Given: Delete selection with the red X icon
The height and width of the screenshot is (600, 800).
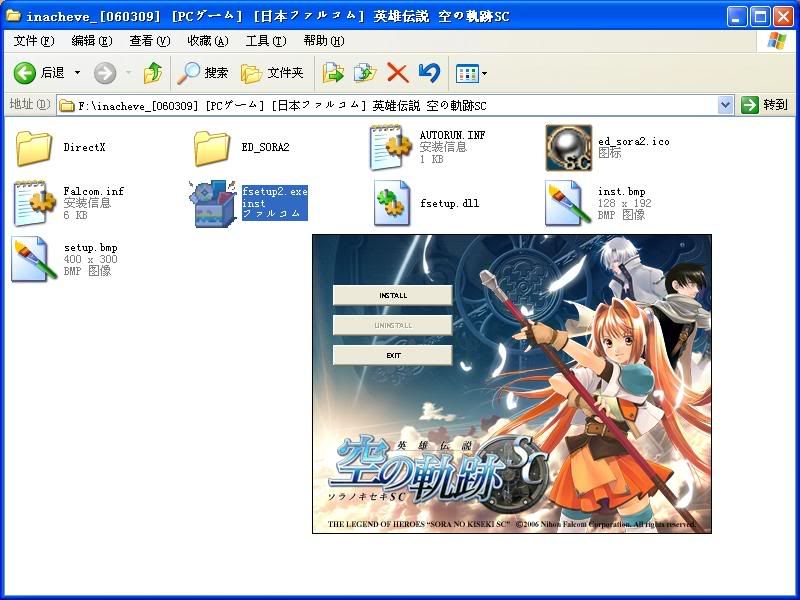Looking at the screenshot, I should click(x=397, y=73).
